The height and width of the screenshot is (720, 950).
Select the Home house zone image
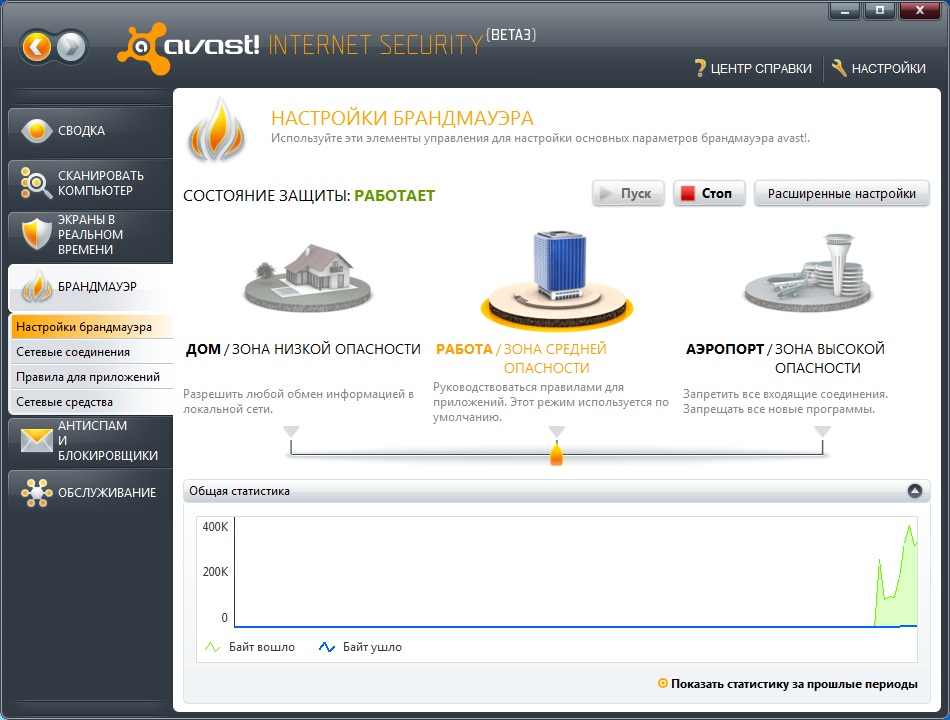308,277
